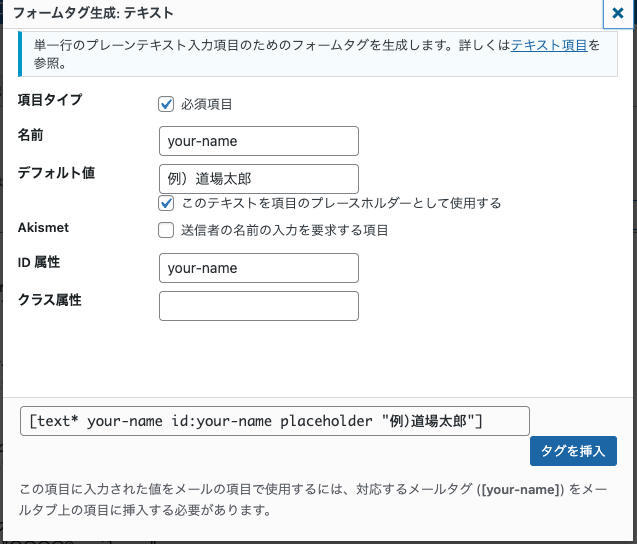Click the 名前 field label

tap(30, 135)
